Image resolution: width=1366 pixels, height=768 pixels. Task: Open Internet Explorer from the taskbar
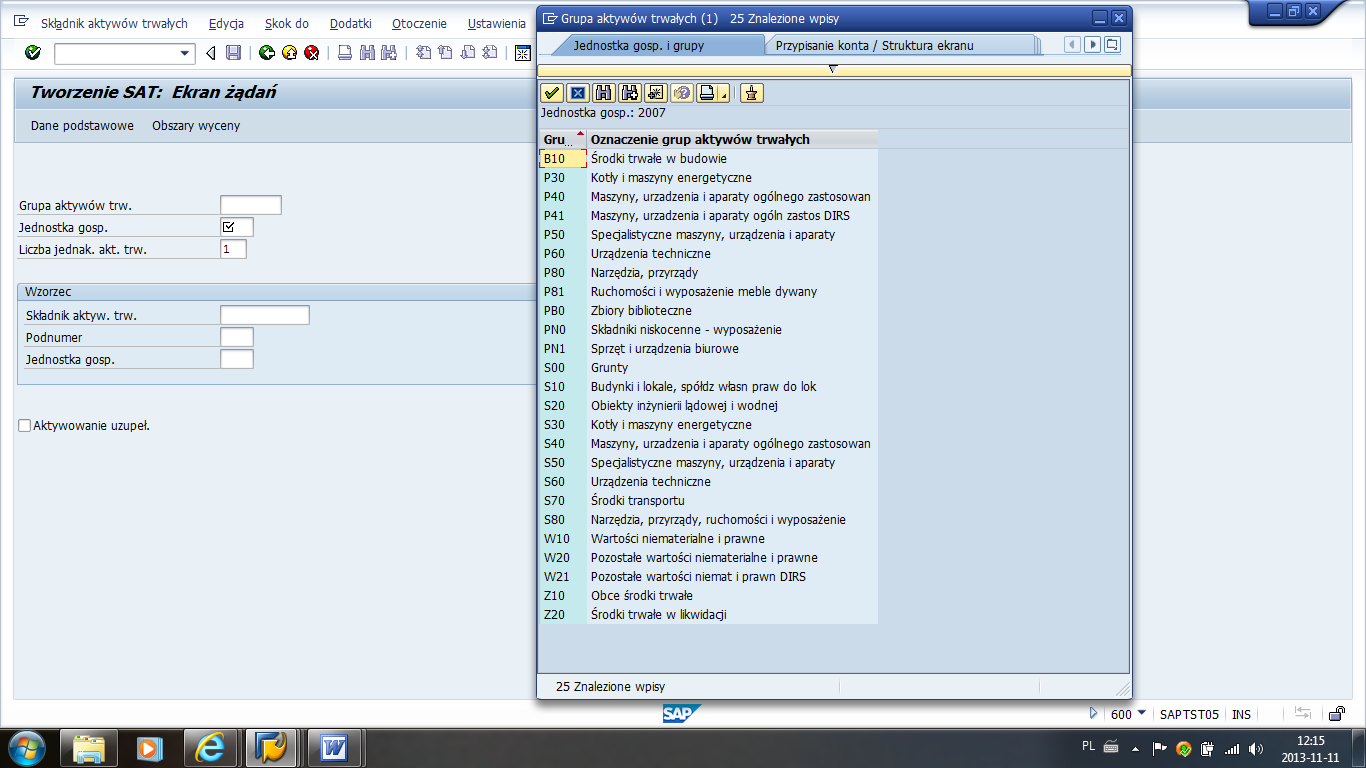210,748
